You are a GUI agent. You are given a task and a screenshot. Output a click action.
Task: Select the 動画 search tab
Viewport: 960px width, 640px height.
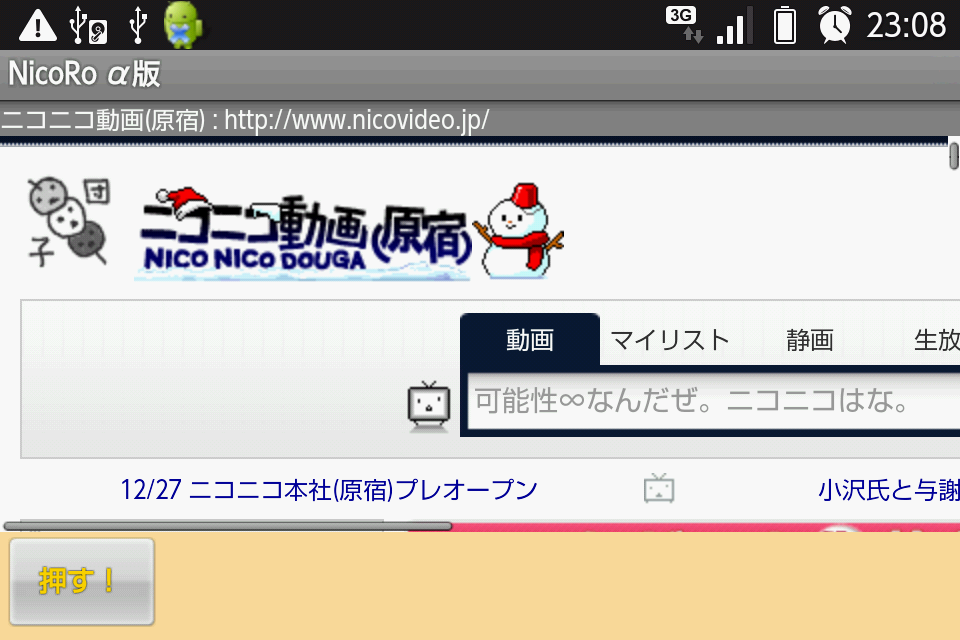pos(530,340)
